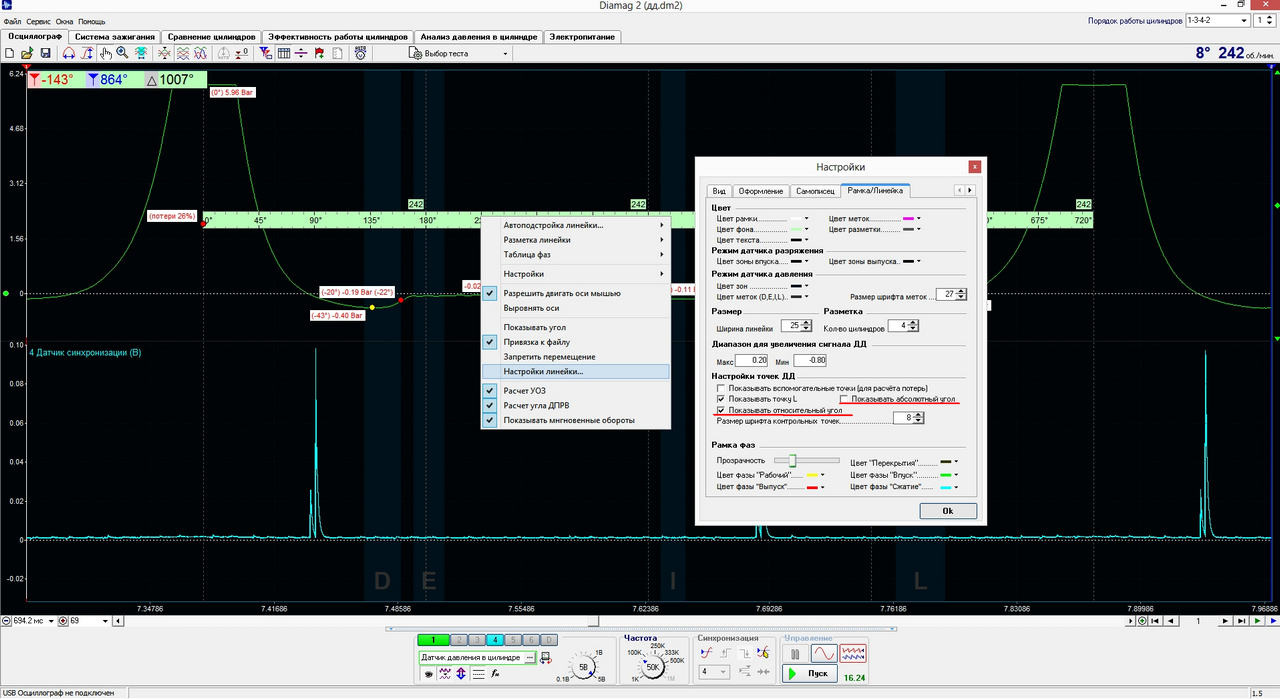Click the pause control under Управление
Image resolution: width=1280 pixels, height=699 pixels.
coord(795,654)
